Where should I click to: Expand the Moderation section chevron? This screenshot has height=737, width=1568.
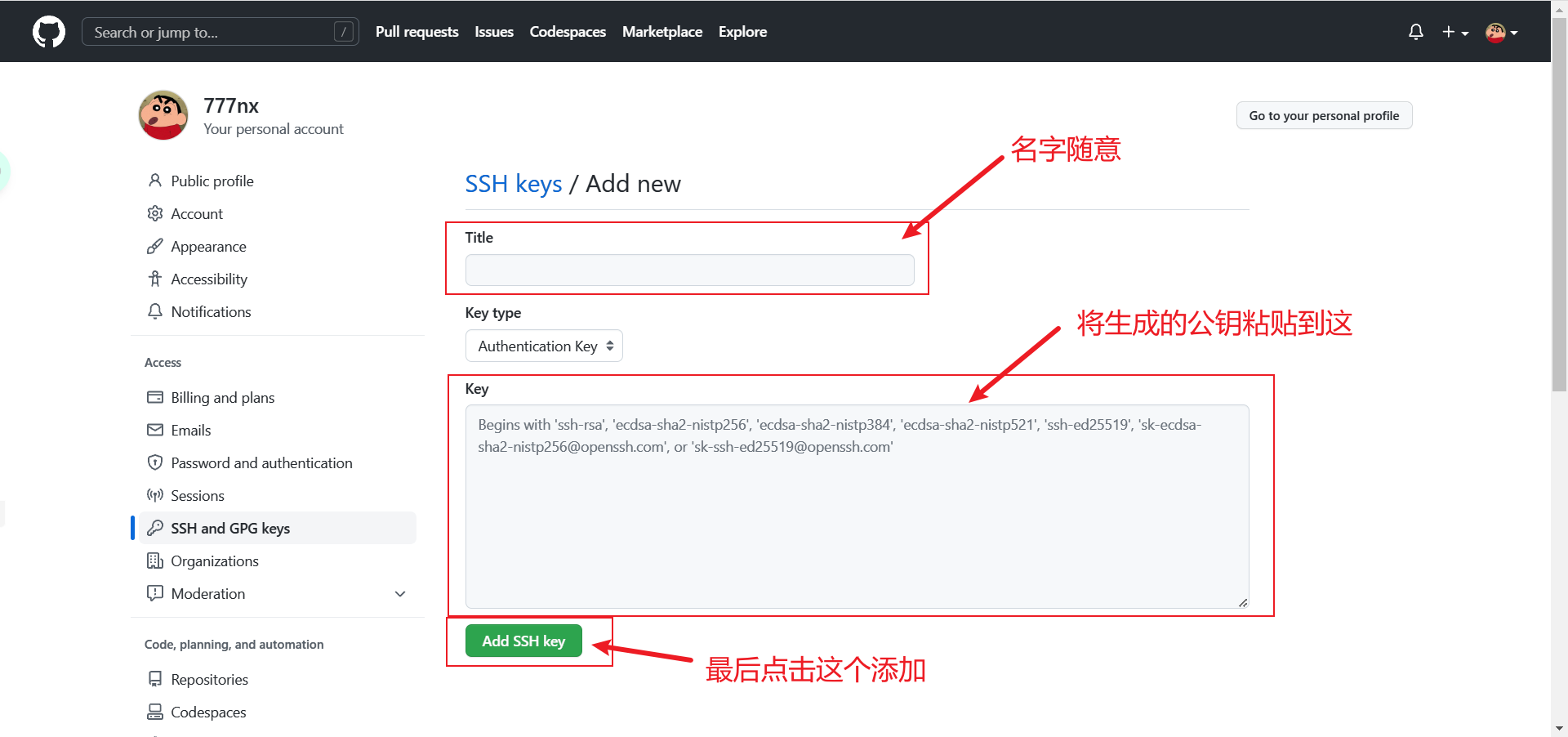click(x=400, y=594)
